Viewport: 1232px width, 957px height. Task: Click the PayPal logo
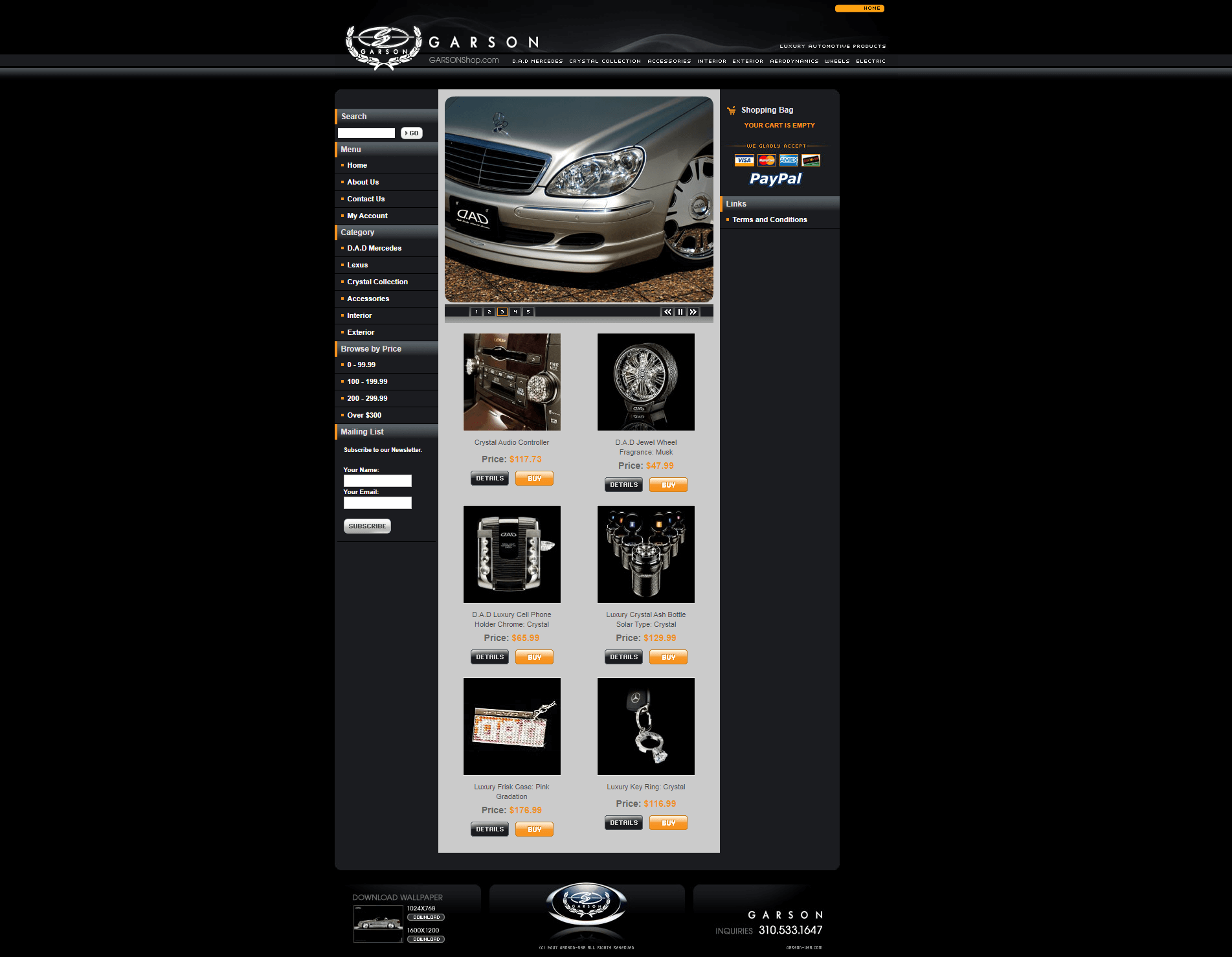775,179
